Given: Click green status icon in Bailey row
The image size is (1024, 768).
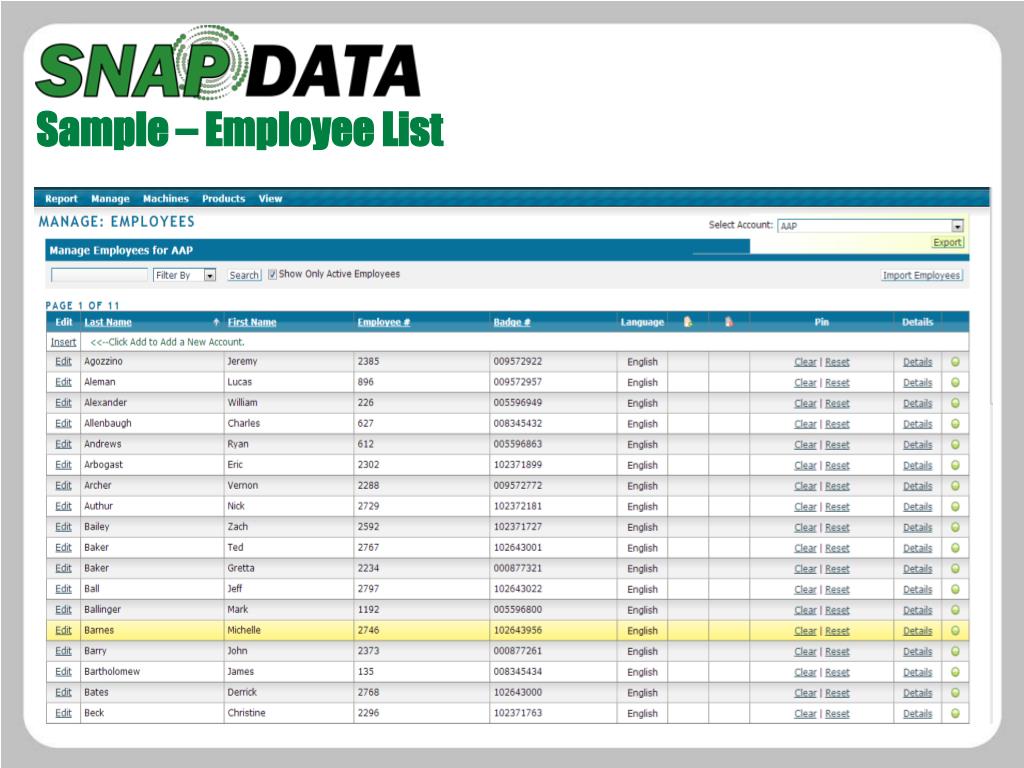Looking at the screenshot, I should tap(955, 527).
